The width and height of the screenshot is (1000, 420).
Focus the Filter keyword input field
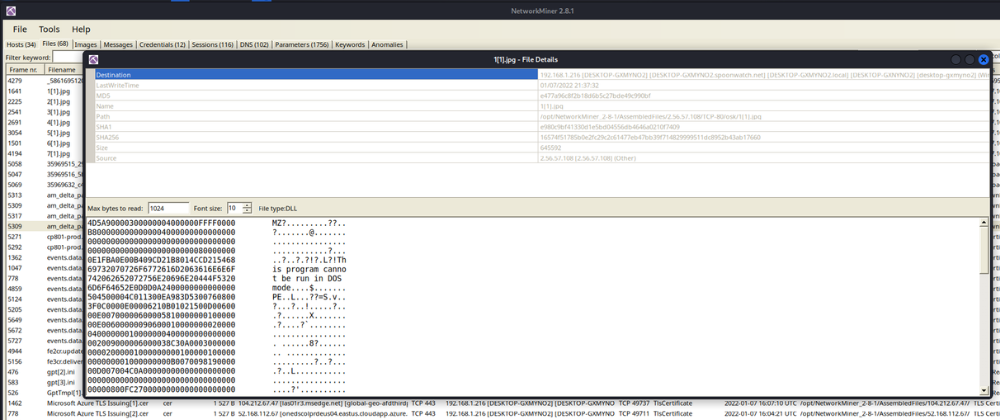68,57
